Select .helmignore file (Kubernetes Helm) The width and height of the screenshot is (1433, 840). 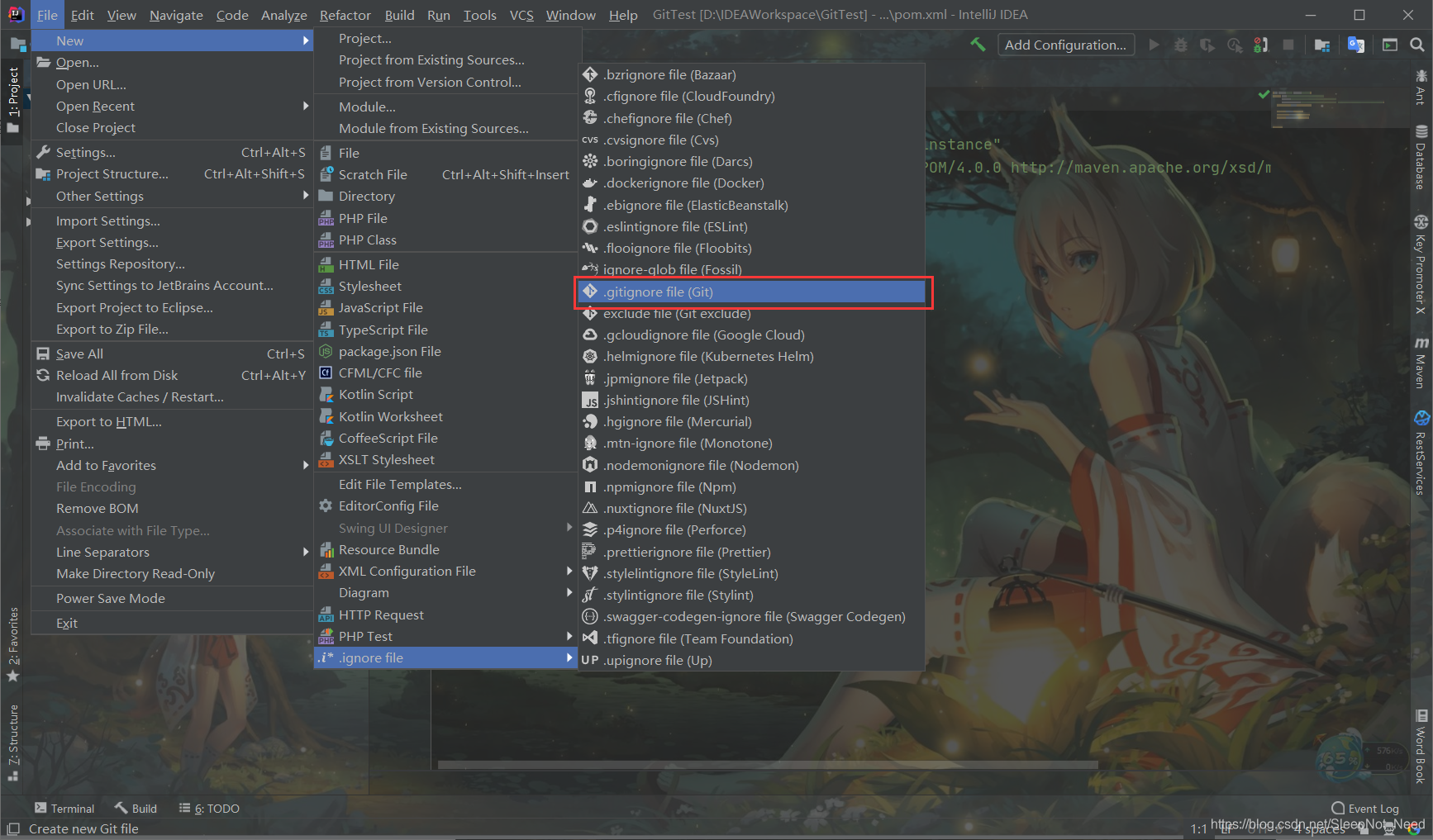751,356
